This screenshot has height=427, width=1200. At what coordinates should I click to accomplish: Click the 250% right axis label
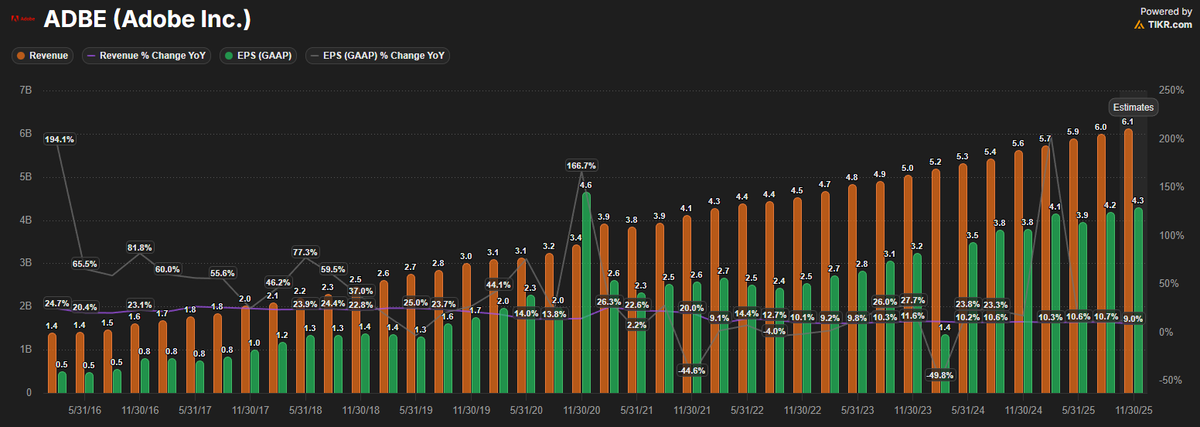coord(1171,91)
